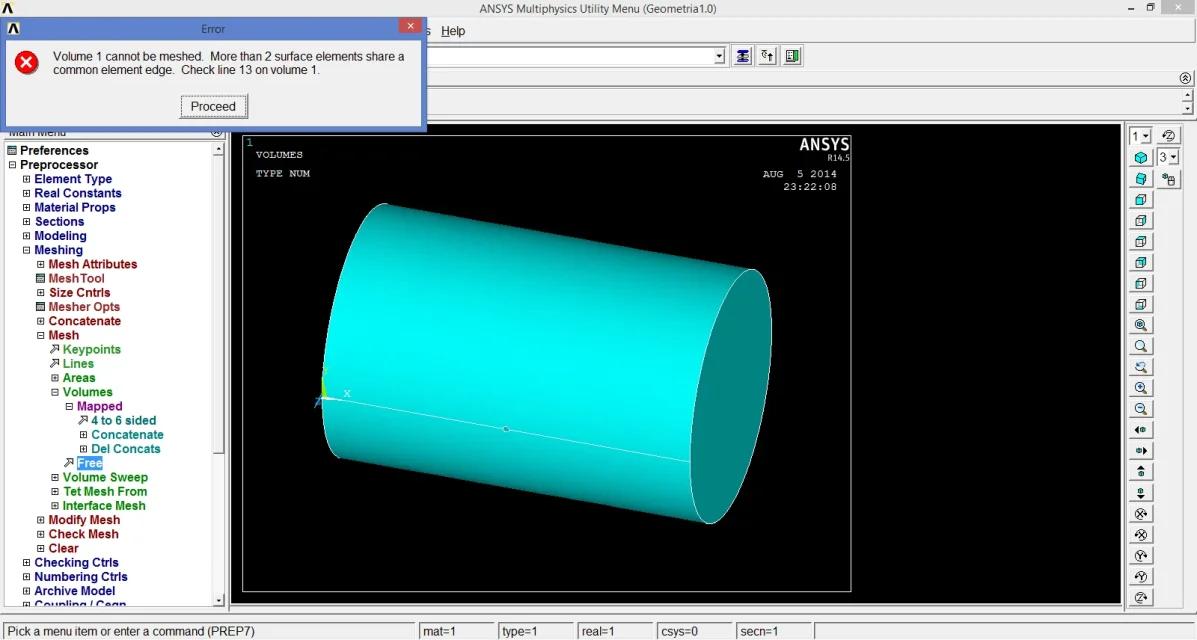This screenshot has height=640, width=1197.
Task: Open the command input dropdown arrow
Action: [x=719, y=57]
